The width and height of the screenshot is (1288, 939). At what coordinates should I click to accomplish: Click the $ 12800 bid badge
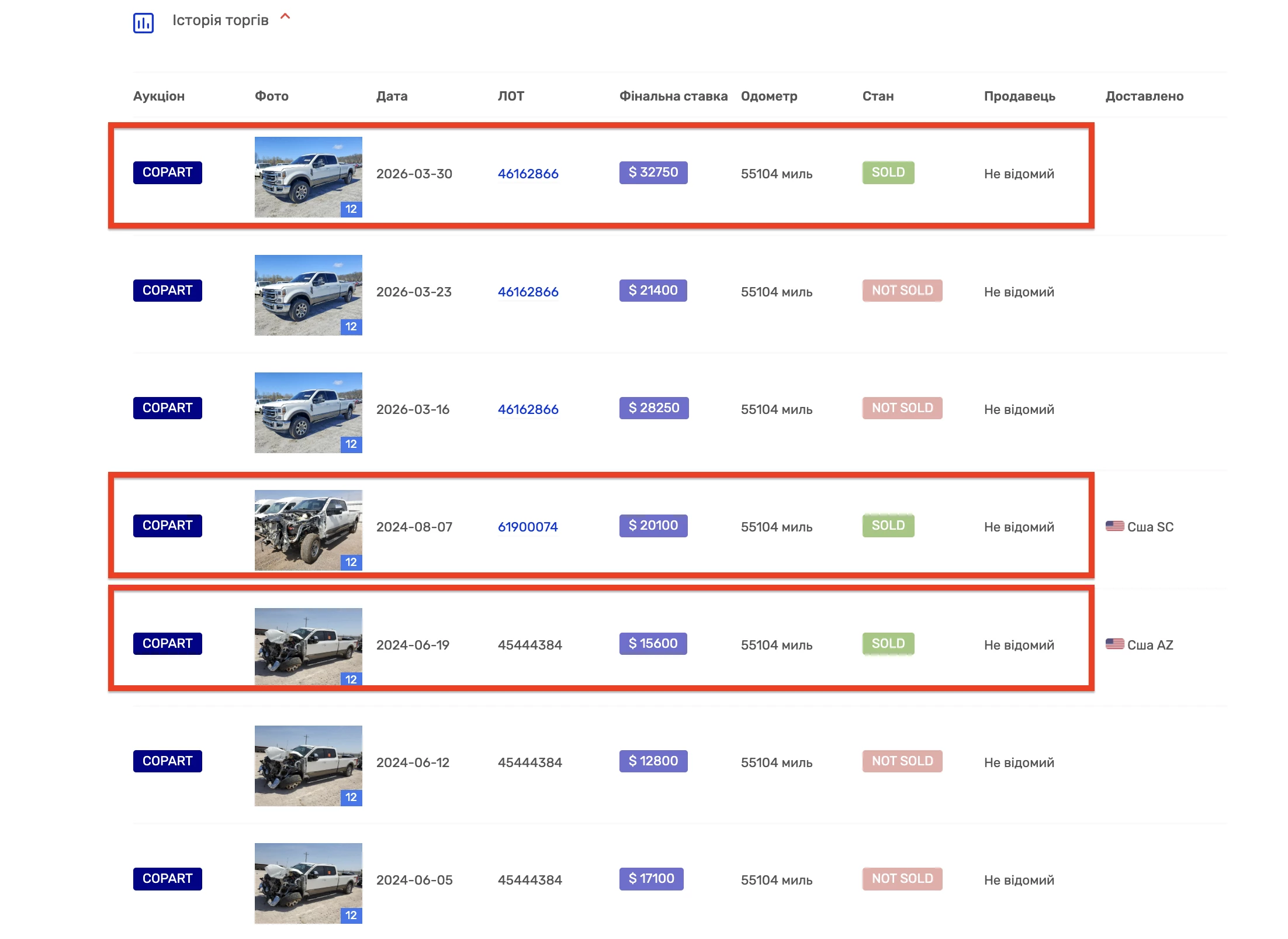(x=653, y=761)
